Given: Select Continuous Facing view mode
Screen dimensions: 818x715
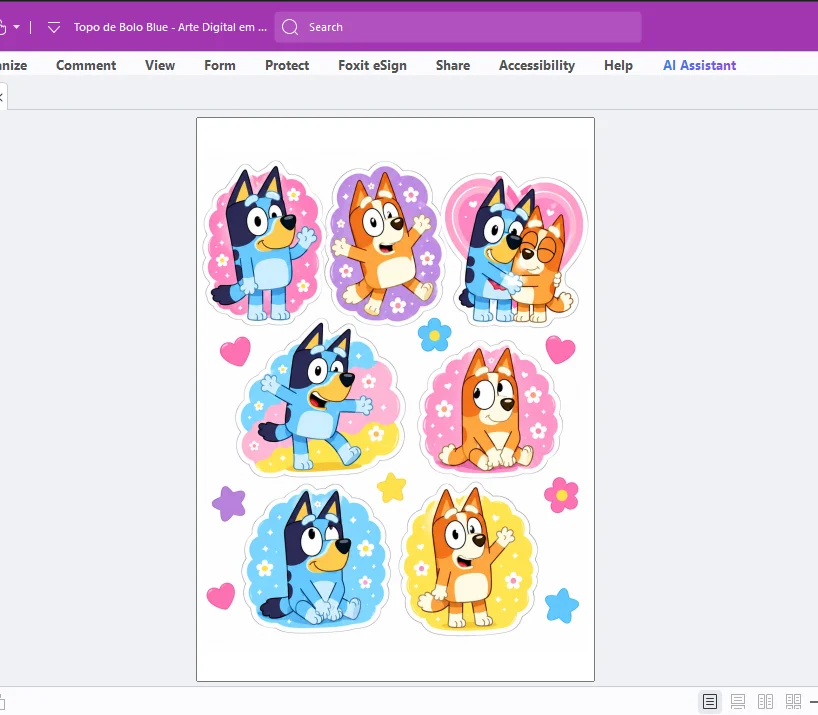Looking at the screenshot, I should tap(793, 701).
